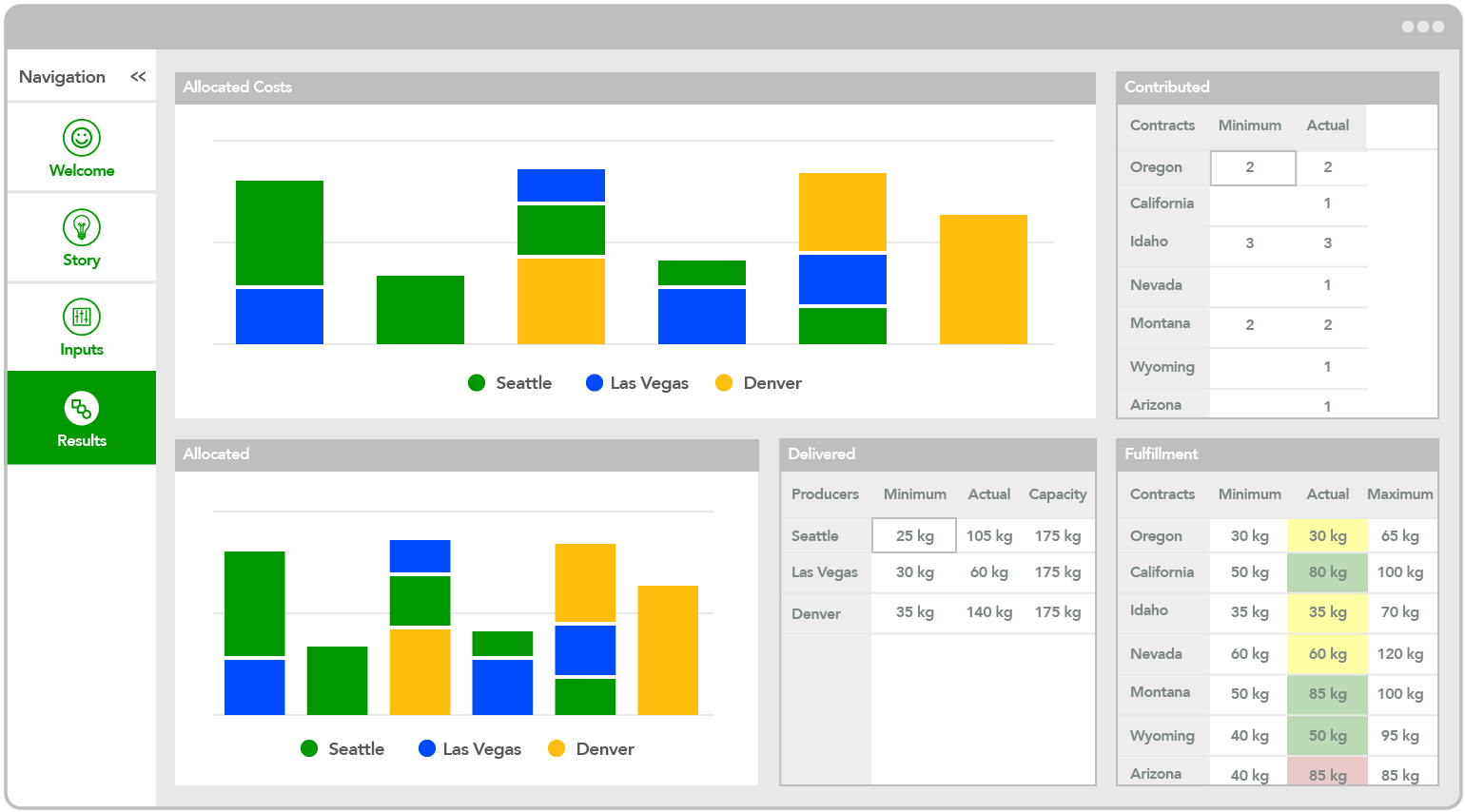Open the Welcome page smiley icon
This screenshot has height=812, width=1465.
(82, 138)
